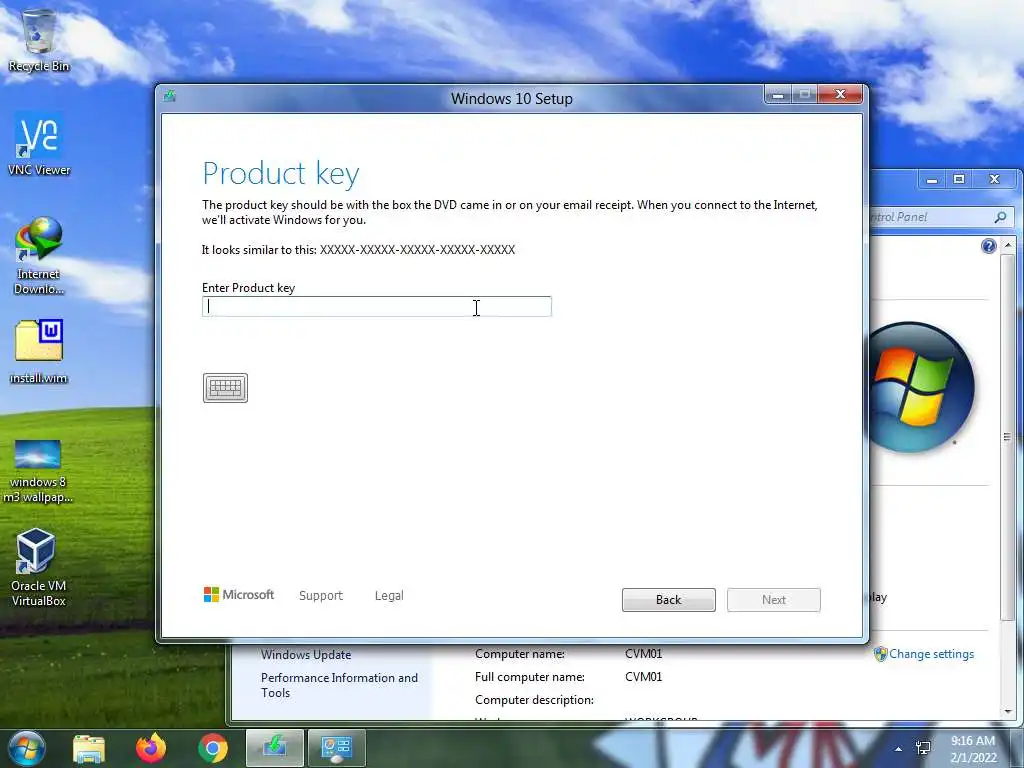Open File Explorer from the taskbar

coord(89,748)
